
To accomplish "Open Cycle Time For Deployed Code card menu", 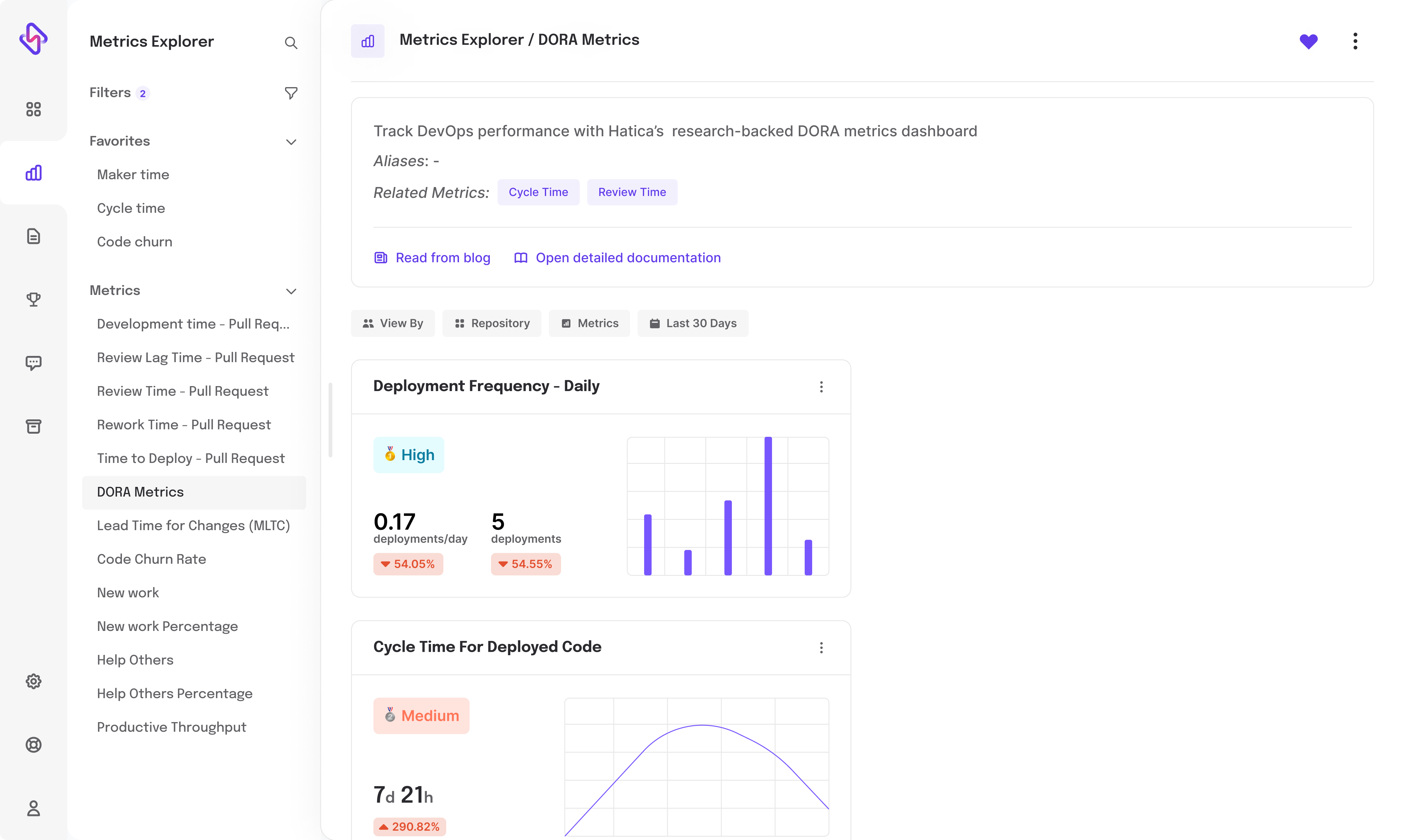I will pos(821,647).
